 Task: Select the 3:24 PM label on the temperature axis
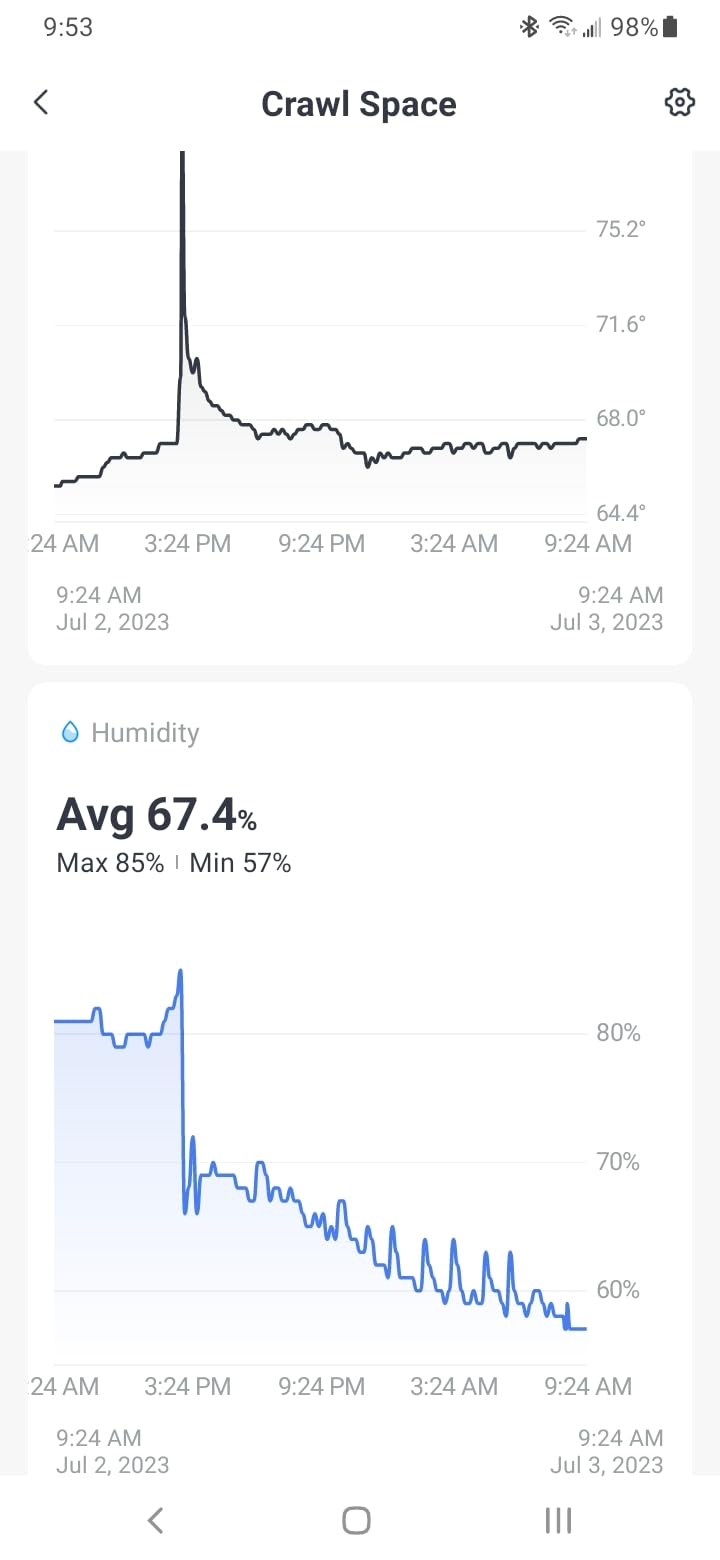tap(187, 543)
